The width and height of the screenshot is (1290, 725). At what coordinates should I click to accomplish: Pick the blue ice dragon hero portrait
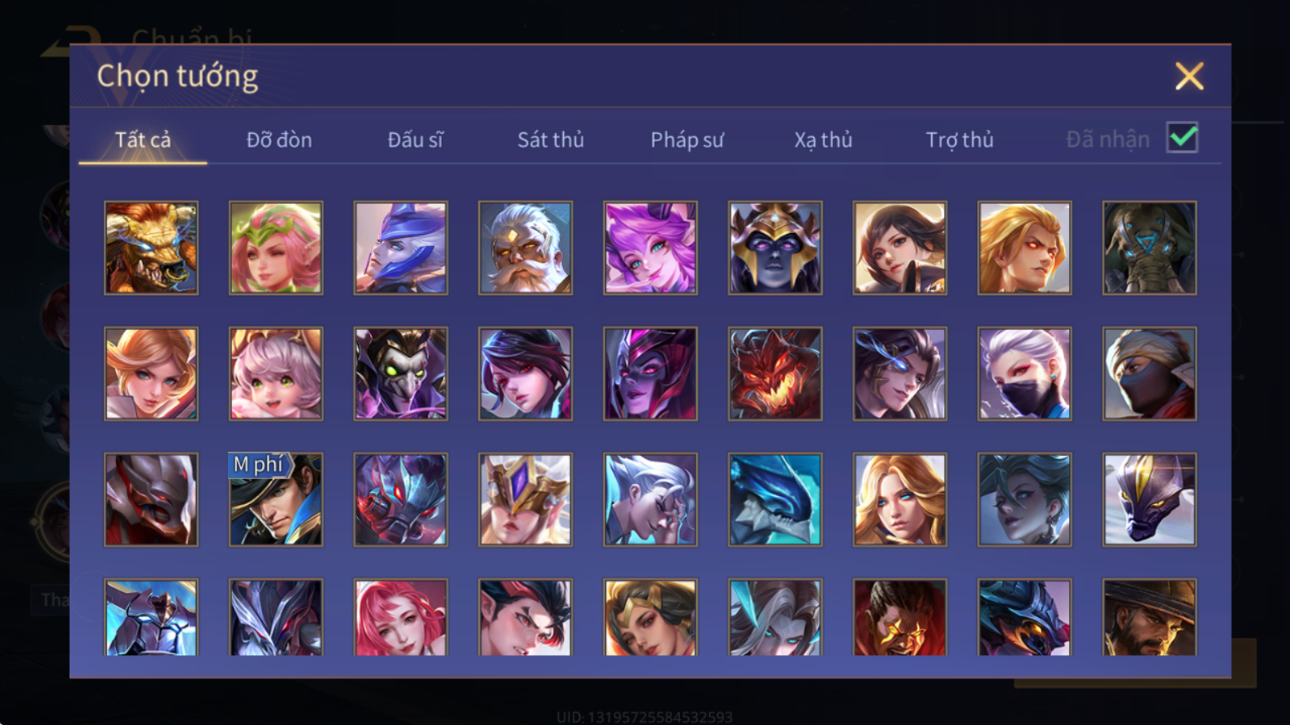pos(775,500)
